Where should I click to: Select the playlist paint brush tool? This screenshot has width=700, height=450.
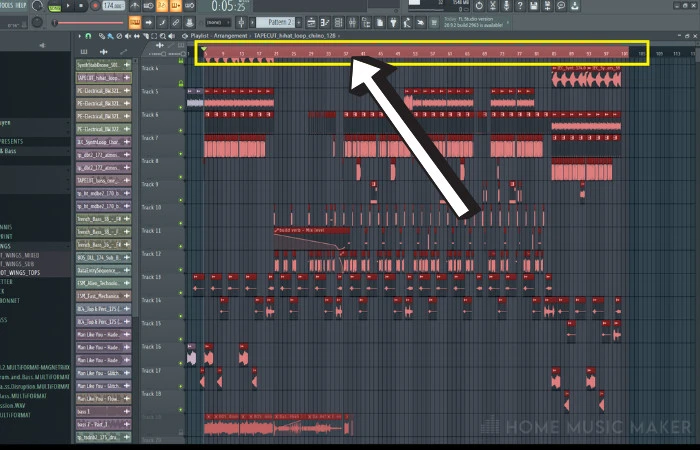pyautogui.click(x=110, y=36)
